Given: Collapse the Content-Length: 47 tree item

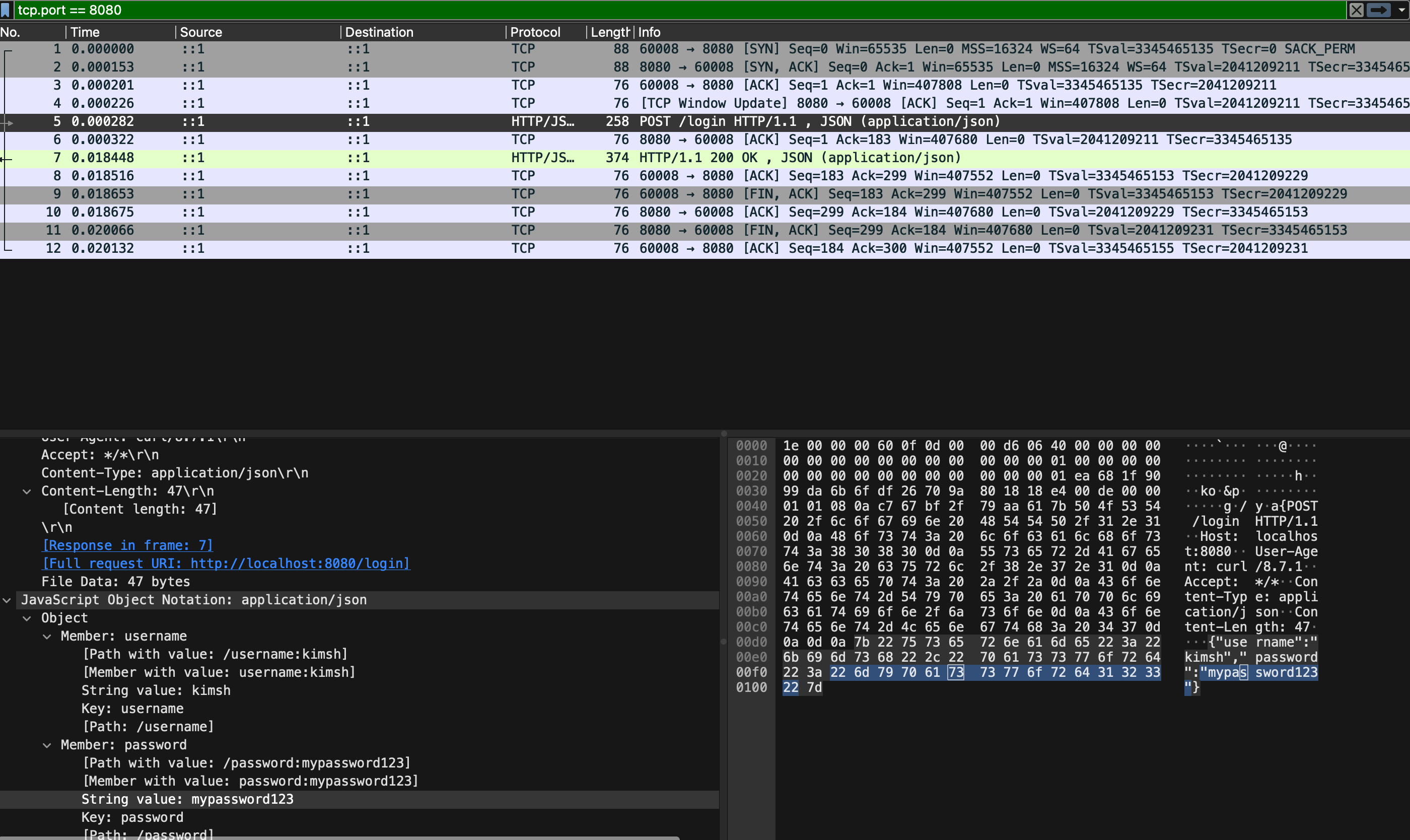Looking at the screenshot, I should pyautogui.click(x=27, y=492).
